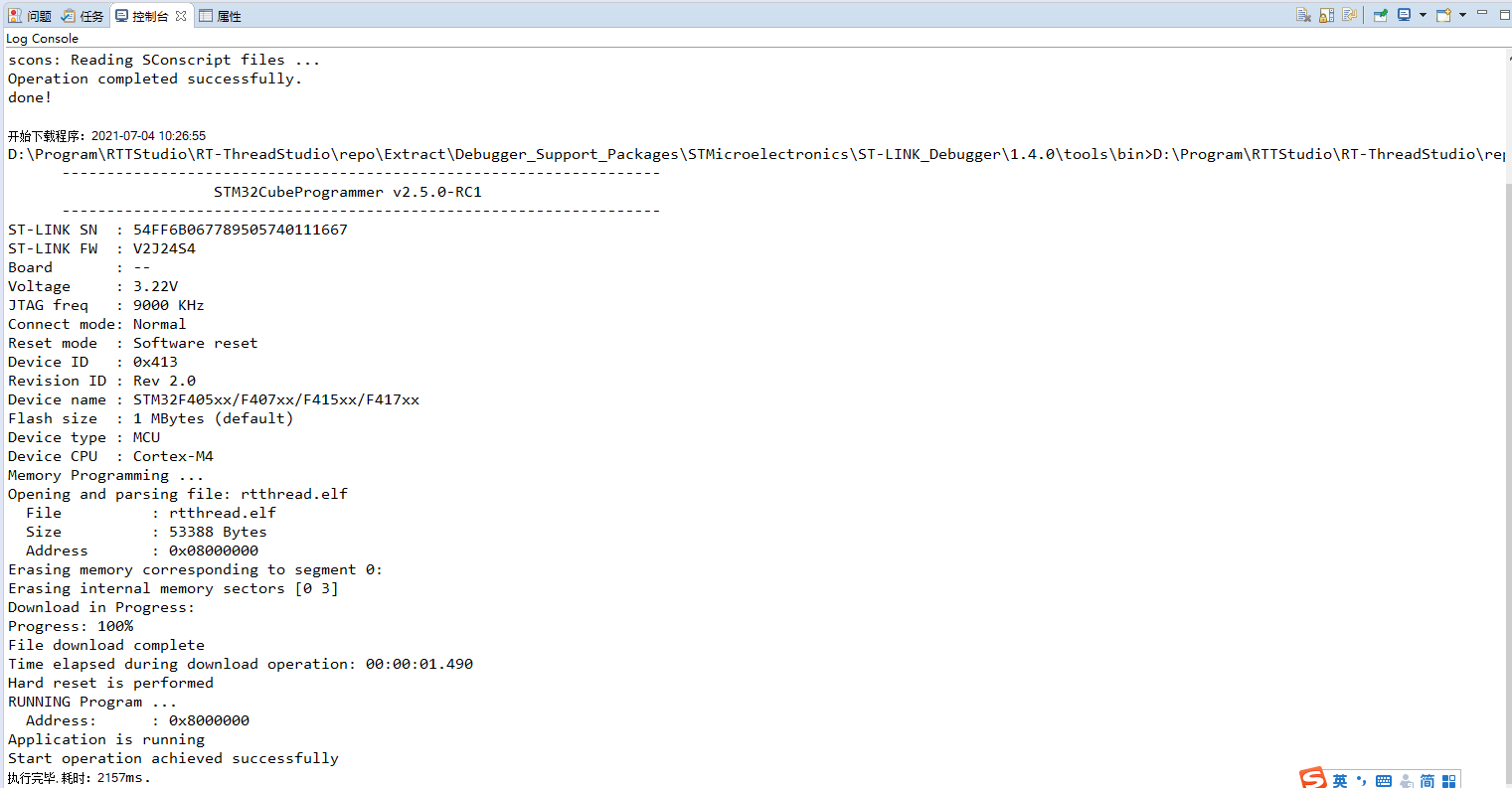Open the Sogou toolbox grid
The height and width of the screenshot is (788, 1512).
(1449, 781)
